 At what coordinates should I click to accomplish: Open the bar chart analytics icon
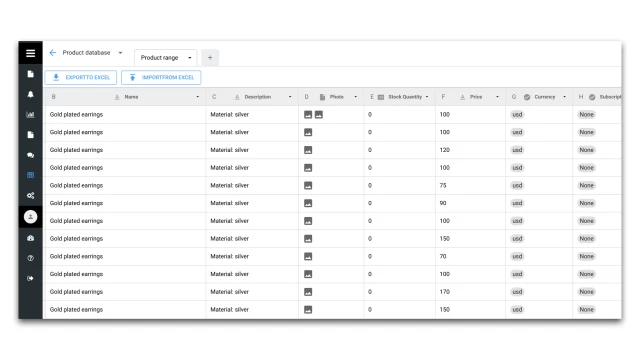pos(30,115)
